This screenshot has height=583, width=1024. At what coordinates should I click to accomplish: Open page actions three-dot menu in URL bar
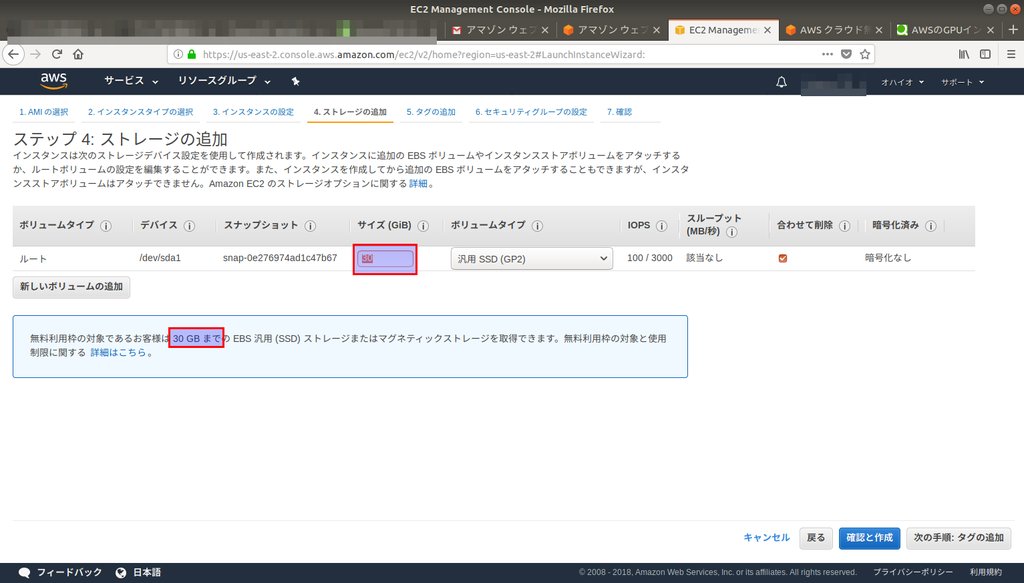[827, 54]
